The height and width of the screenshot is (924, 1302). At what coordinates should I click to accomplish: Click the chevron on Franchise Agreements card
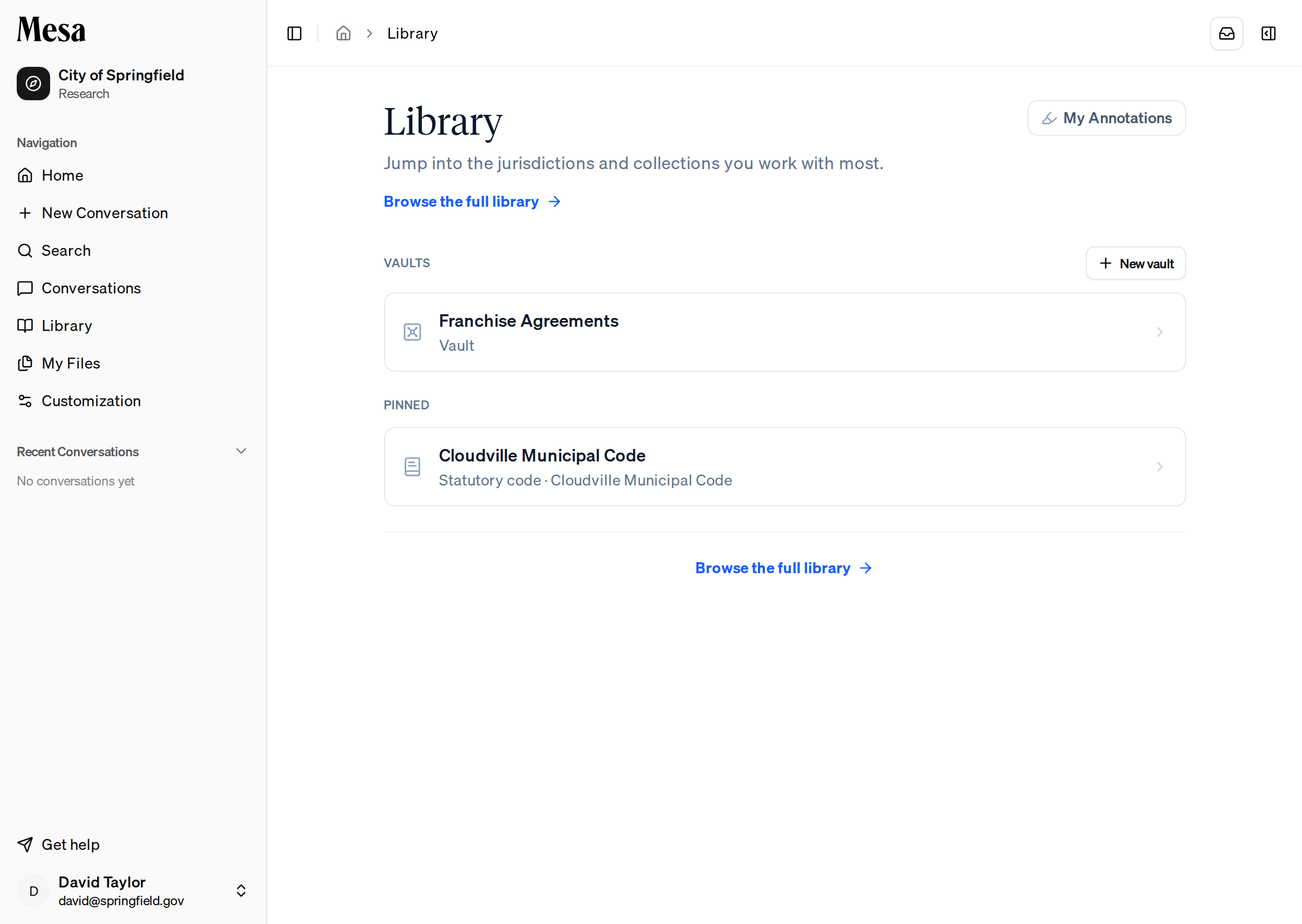[1159, 333]
